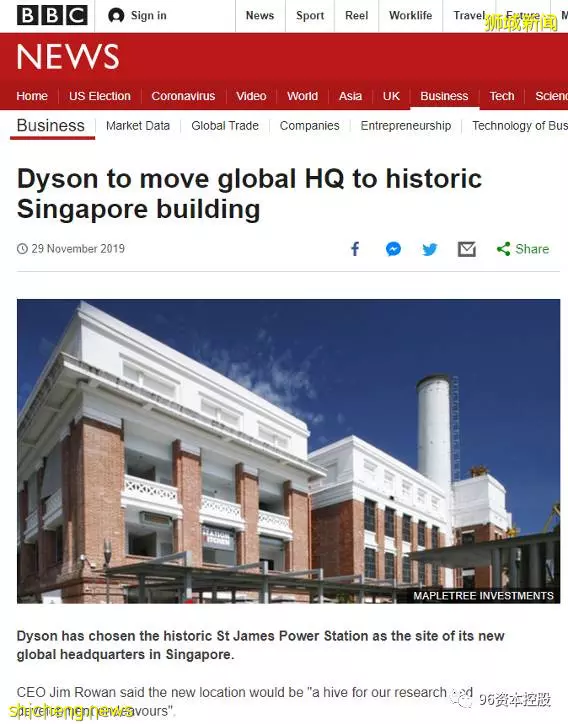
Task: Open the US Election tab
Action: point(100,96)
